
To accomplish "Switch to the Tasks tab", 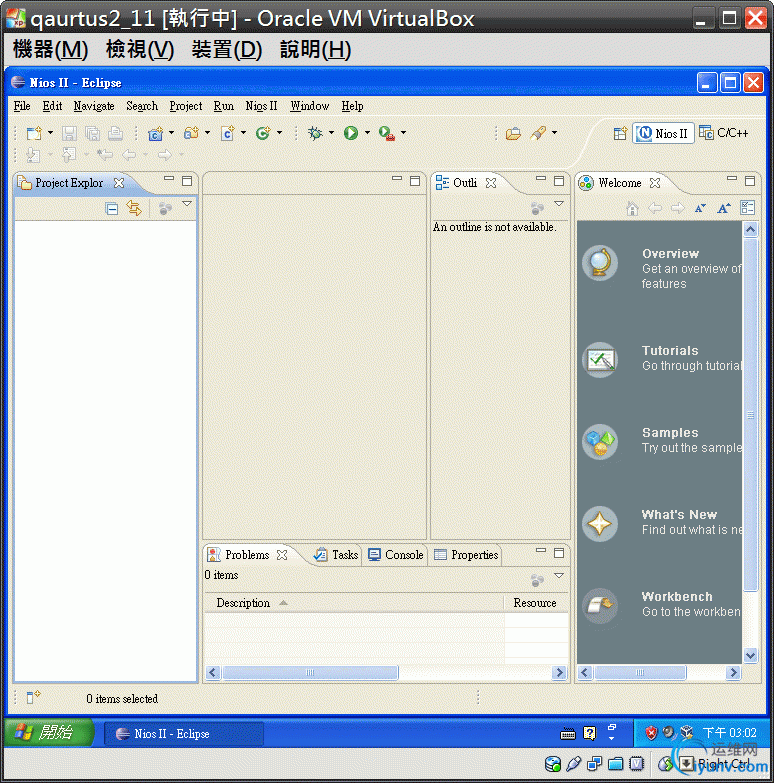I will 336,555.
